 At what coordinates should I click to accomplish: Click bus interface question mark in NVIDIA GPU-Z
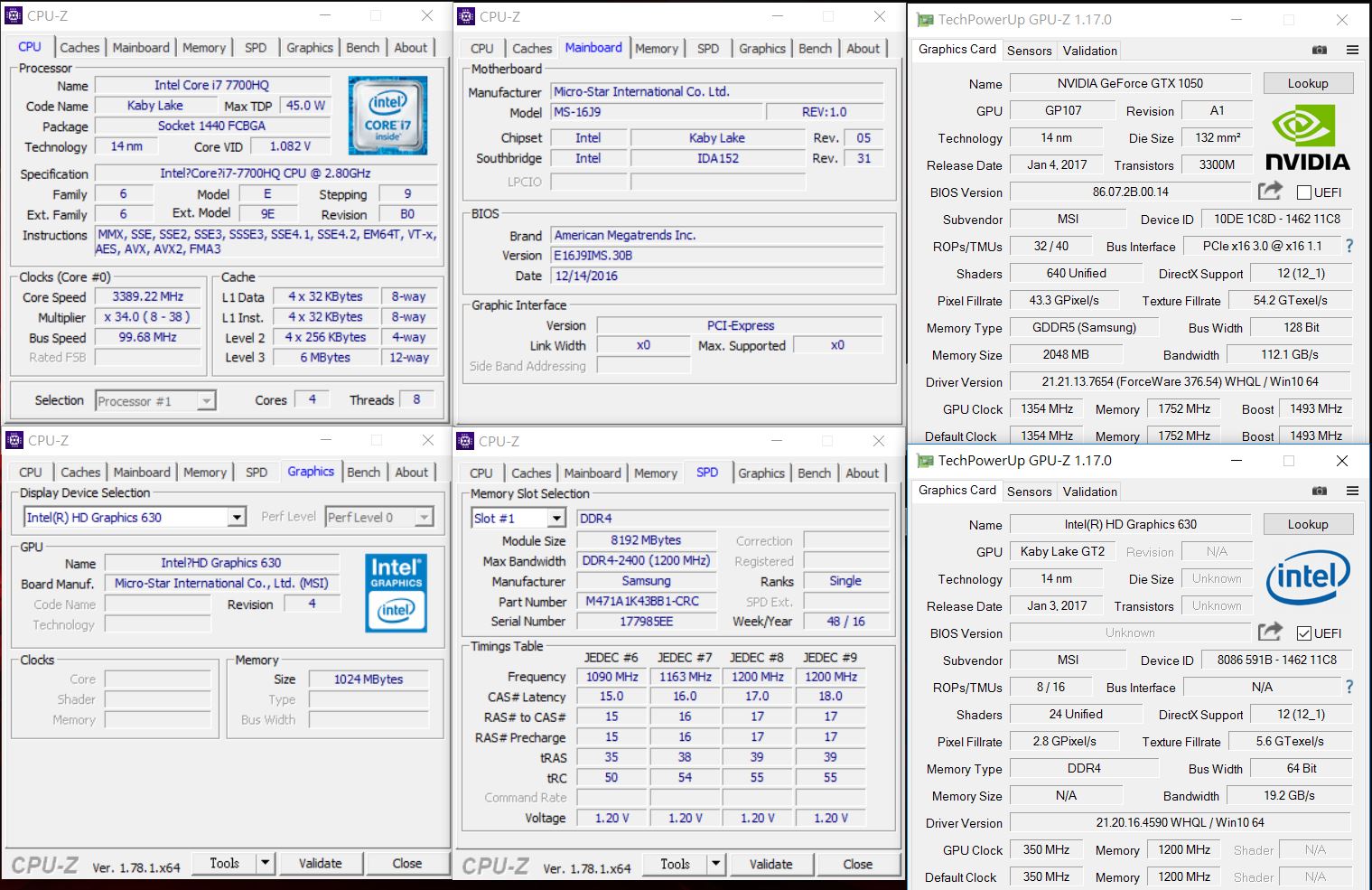(x=1349, y=246)
